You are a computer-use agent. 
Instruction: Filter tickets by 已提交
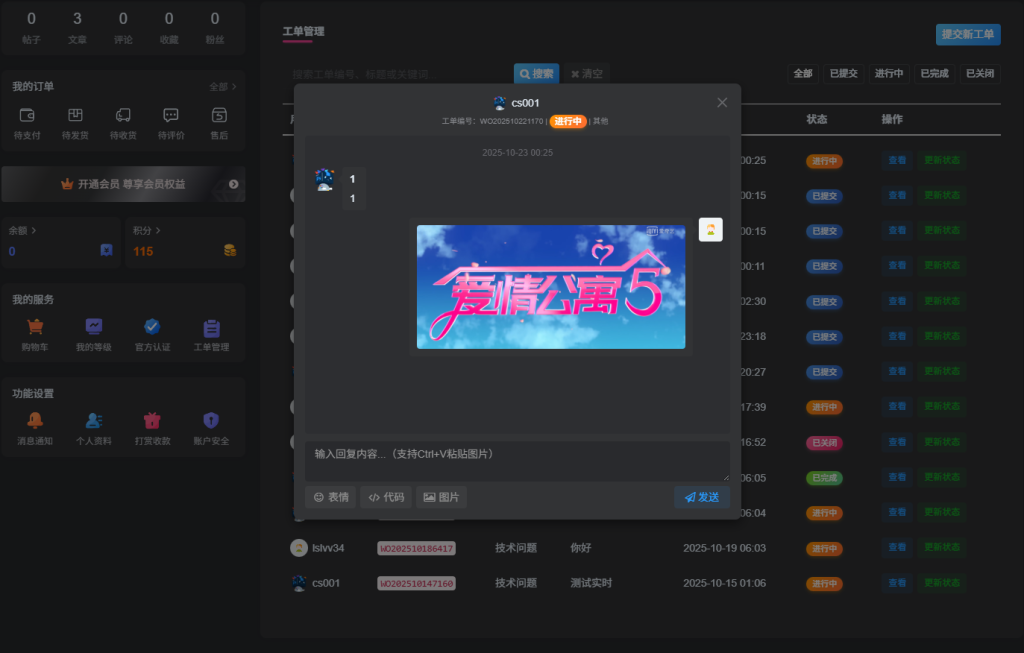tap(843, 74)
